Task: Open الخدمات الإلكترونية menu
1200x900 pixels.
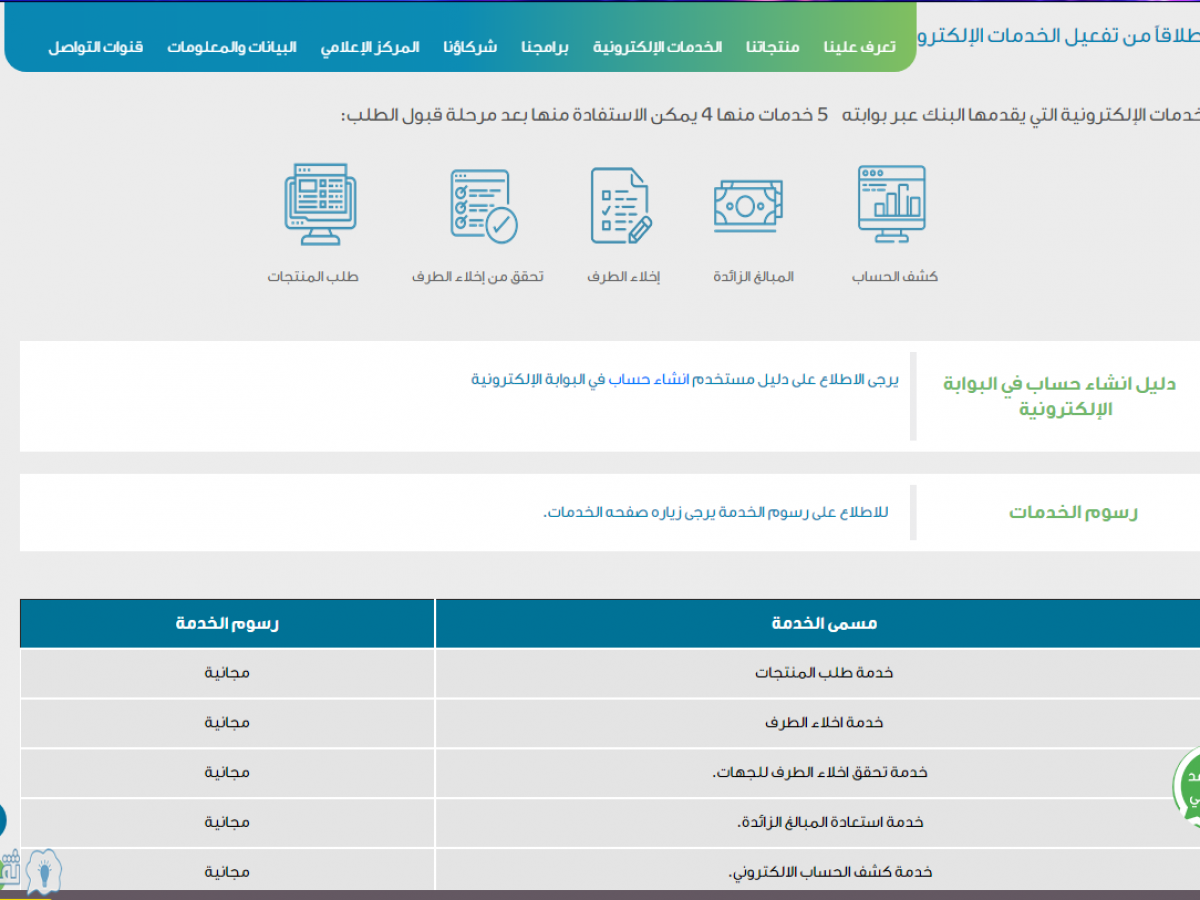Action: [657, 47]
